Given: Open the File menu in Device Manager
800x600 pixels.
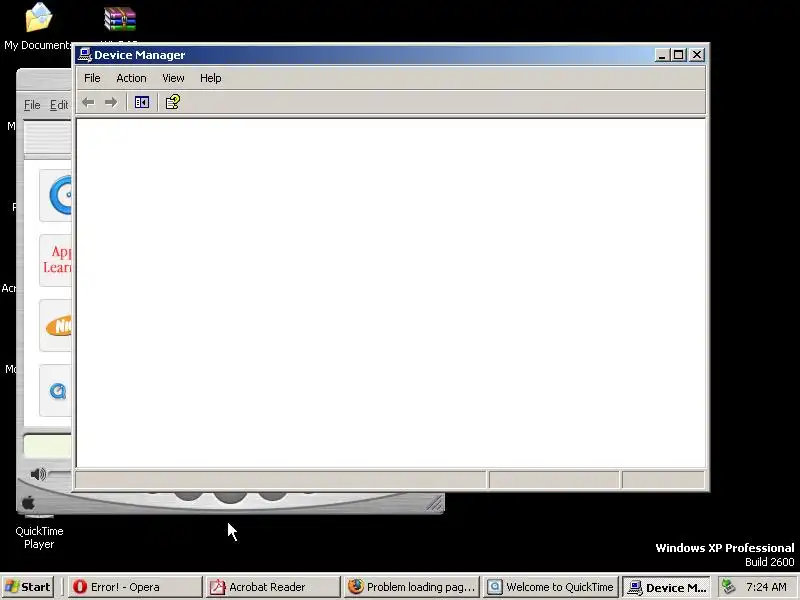Looking at the screenshot, I should (92, 78).
